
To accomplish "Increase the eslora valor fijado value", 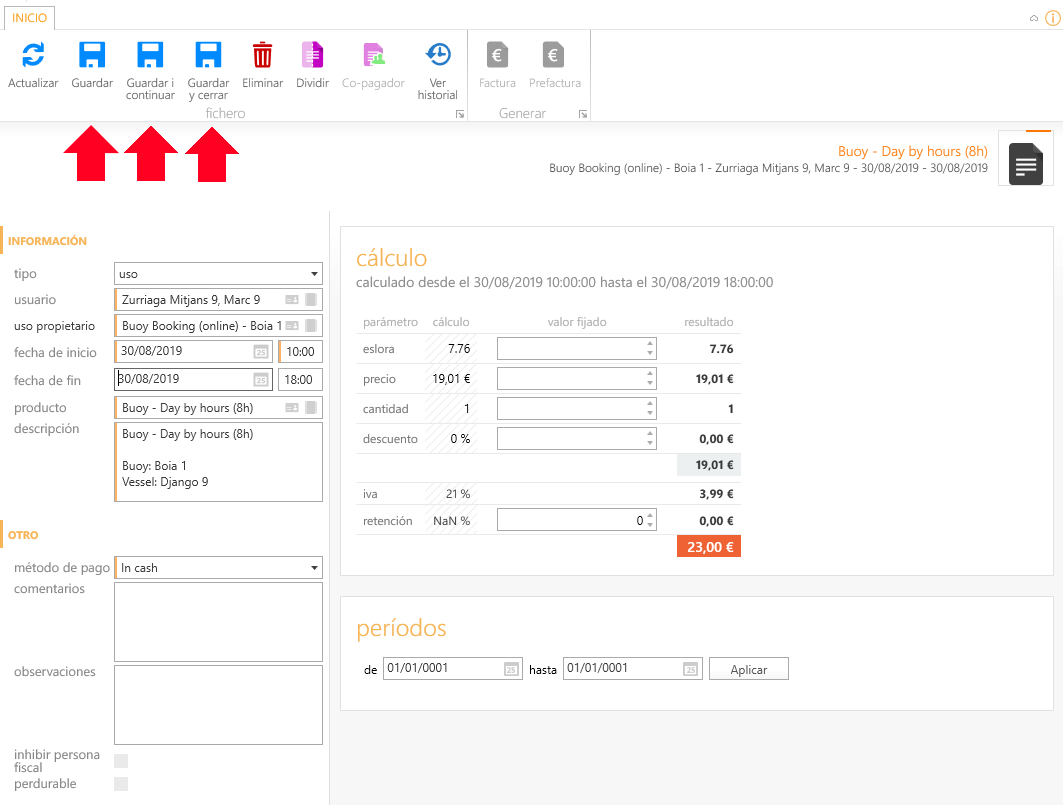I will click(x=650, y=344).
